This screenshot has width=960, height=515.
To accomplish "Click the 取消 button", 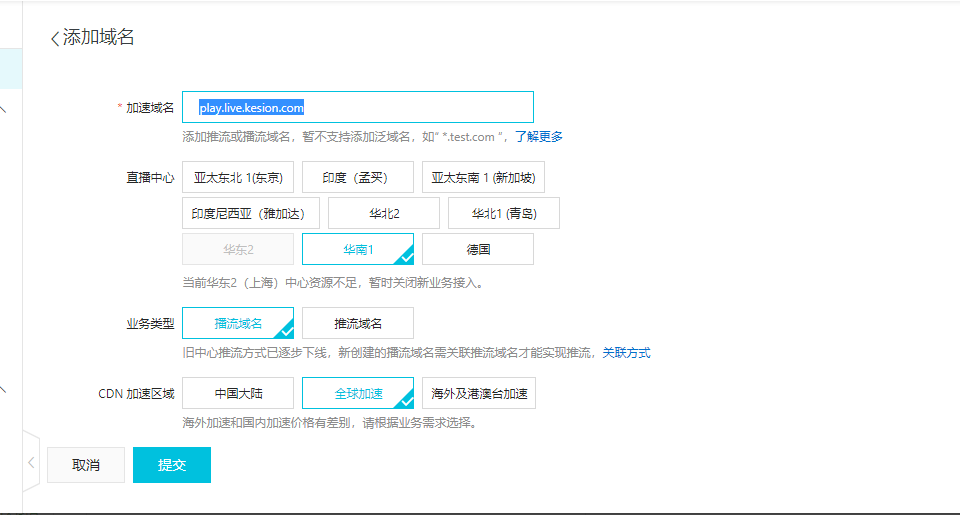I will [86, 465].
